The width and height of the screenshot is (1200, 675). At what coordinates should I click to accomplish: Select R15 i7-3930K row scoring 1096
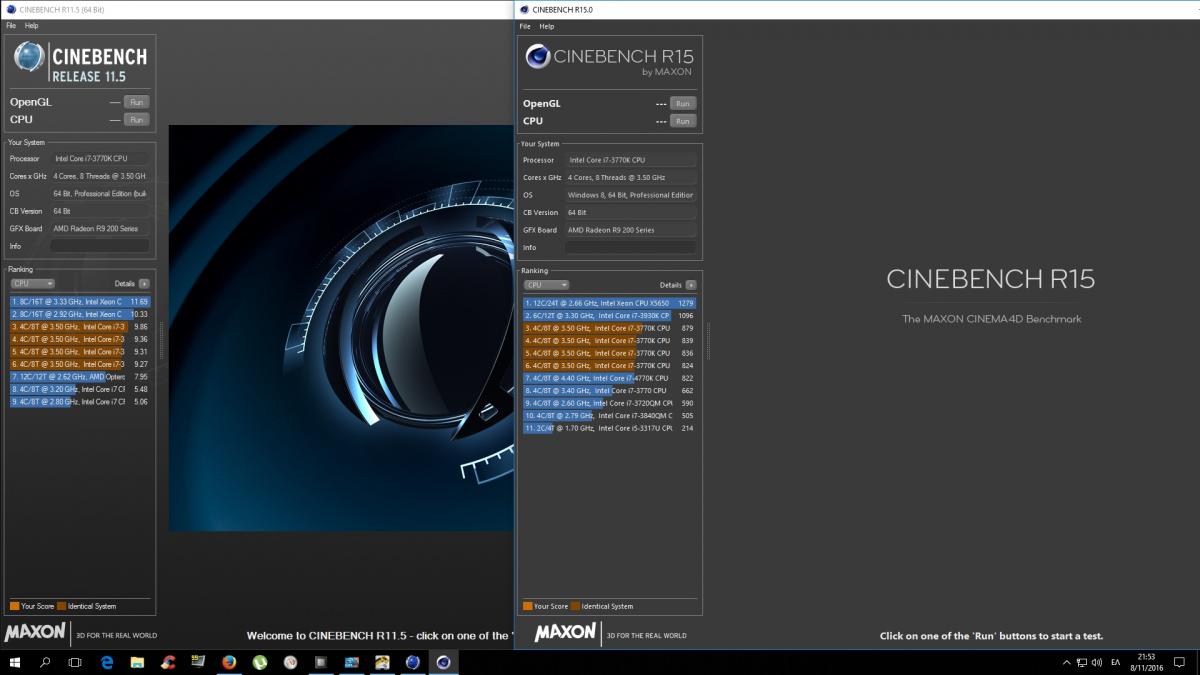tap(609, 315)
